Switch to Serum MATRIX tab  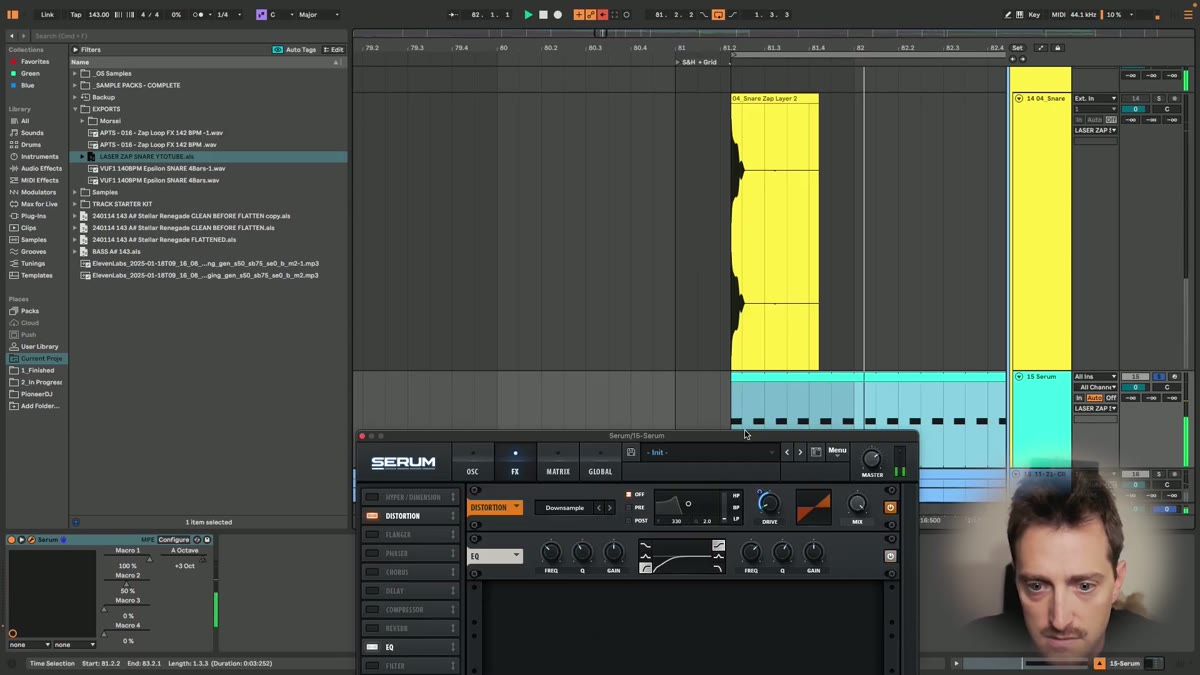tap(558, 462)
